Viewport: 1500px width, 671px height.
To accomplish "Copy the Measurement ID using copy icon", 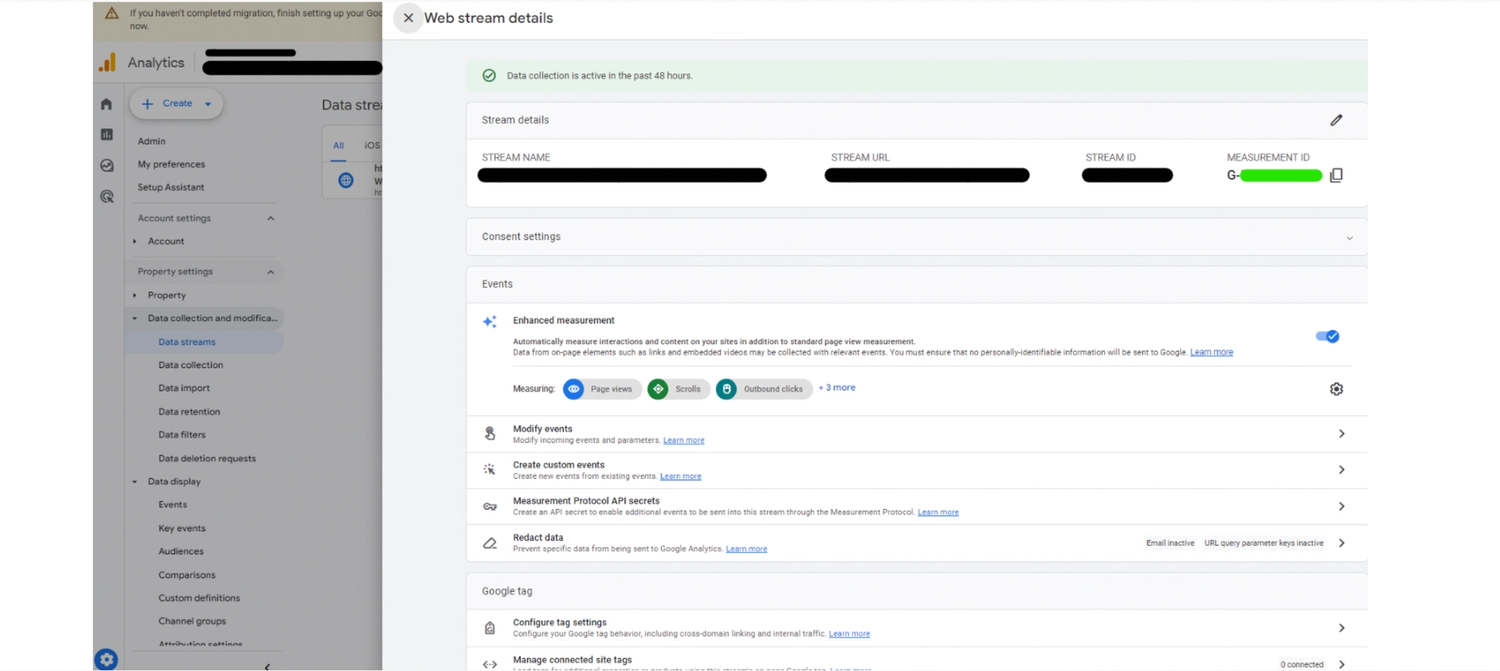I will [x=1336, y=174].
